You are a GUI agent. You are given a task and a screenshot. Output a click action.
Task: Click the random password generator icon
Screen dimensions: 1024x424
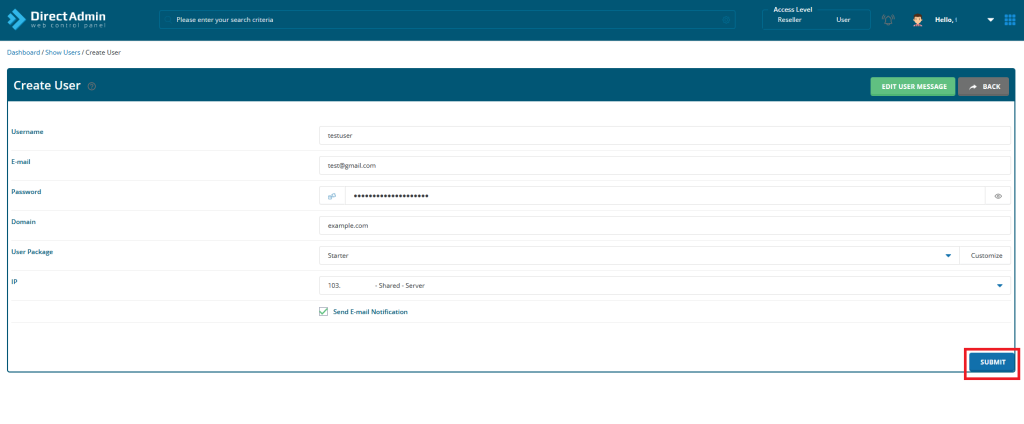click(332, 196)
